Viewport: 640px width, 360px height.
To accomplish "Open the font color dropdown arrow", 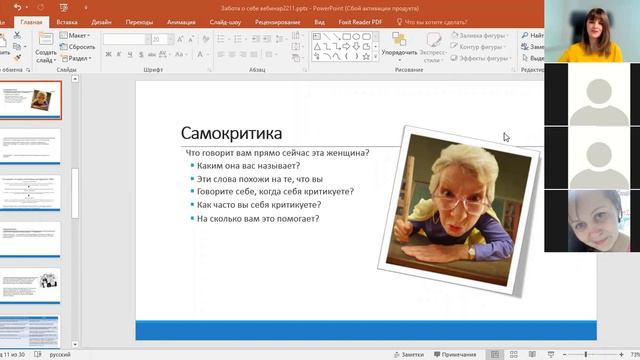I will tap(208, 54).
